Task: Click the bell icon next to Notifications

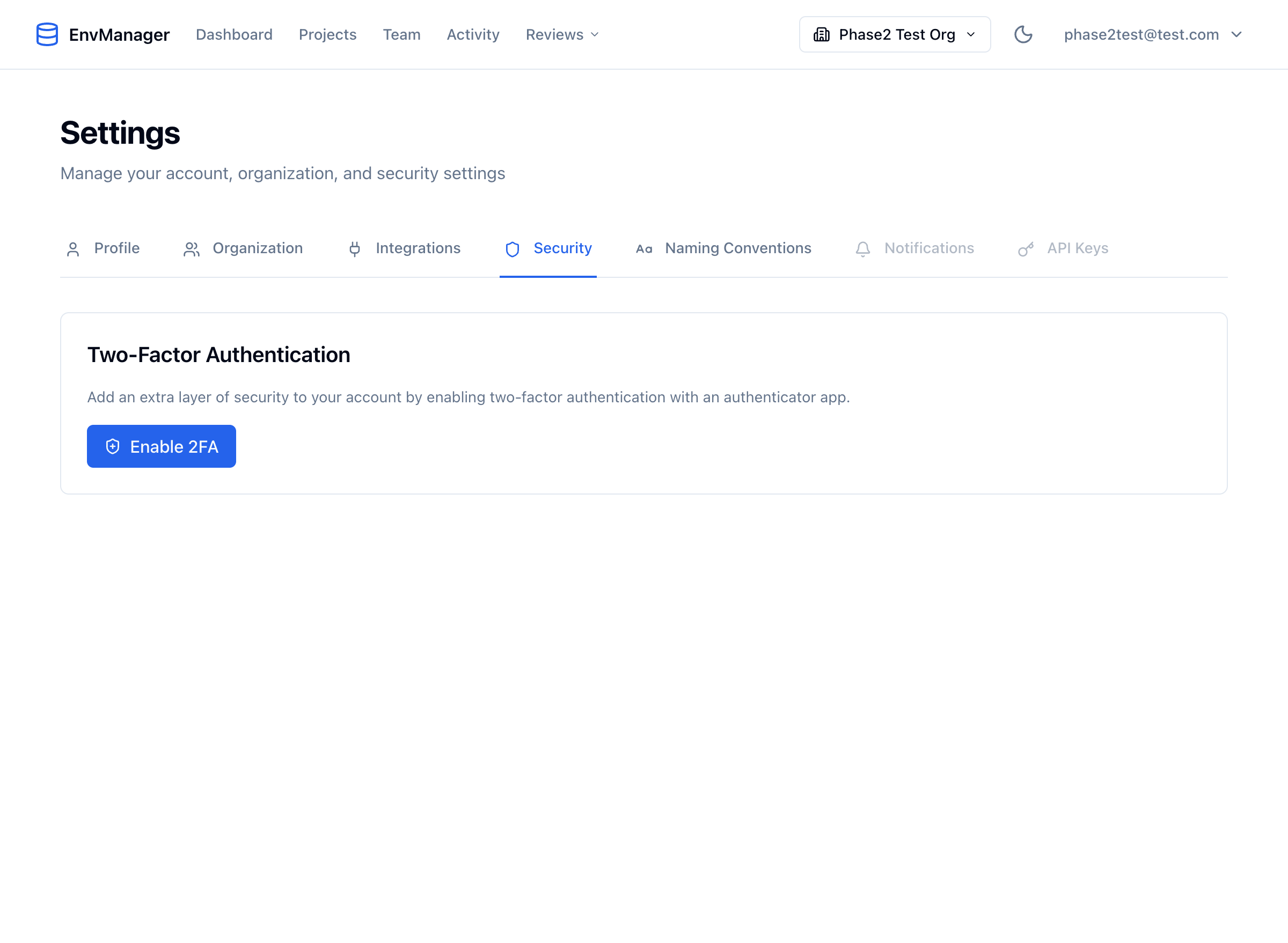Action: 862,249
